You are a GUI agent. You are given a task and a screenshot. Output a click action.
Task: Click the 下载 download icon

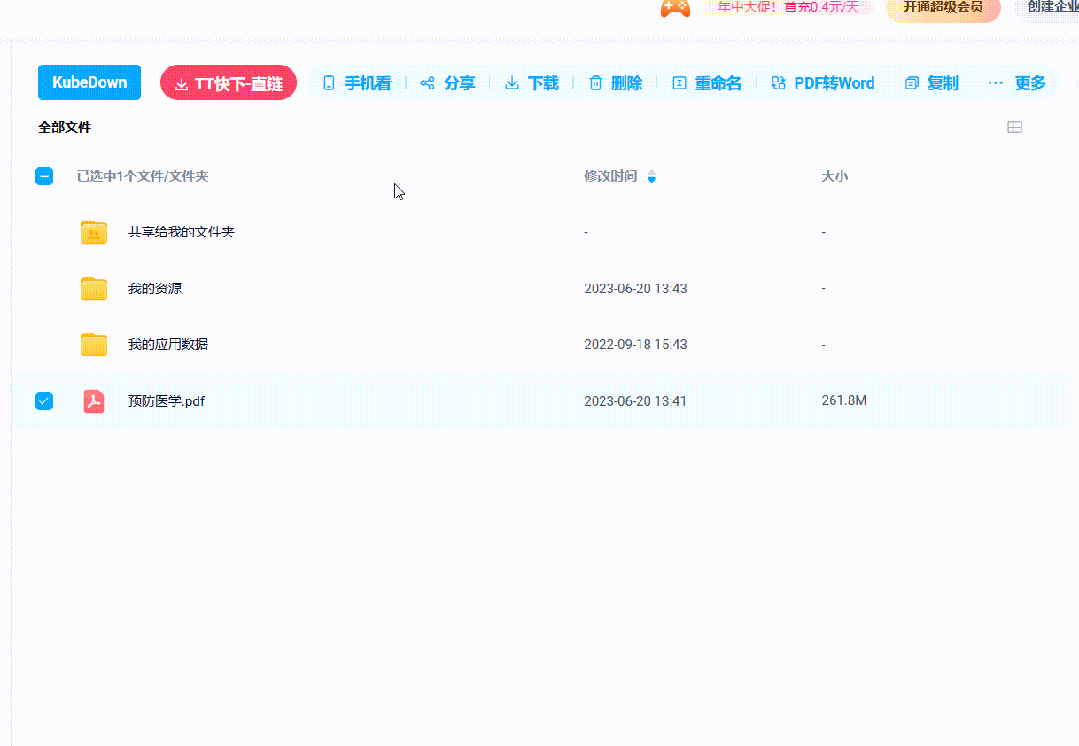point(512,84)
